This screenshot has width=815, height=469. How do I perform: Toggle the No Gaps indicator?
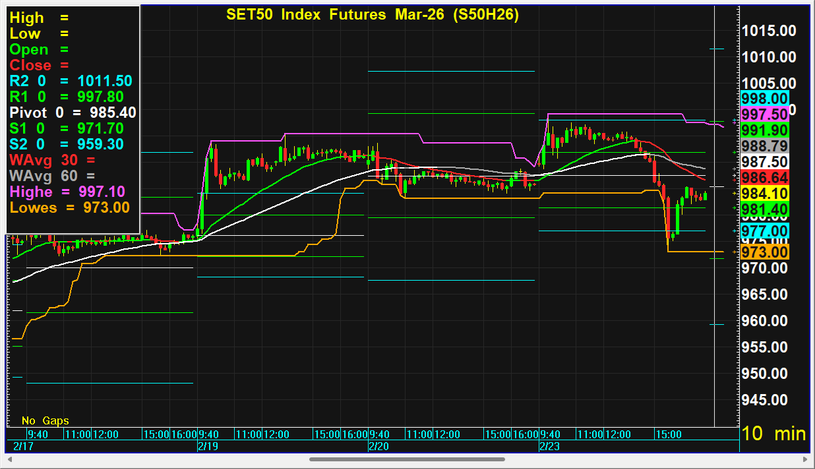(x=45, y=421)
